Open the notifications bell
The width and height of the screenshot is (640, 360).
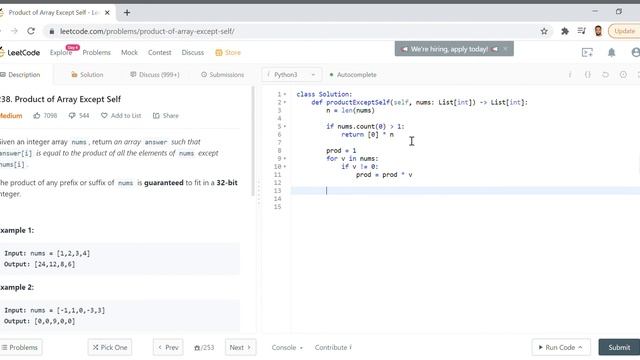coord(611,52)
